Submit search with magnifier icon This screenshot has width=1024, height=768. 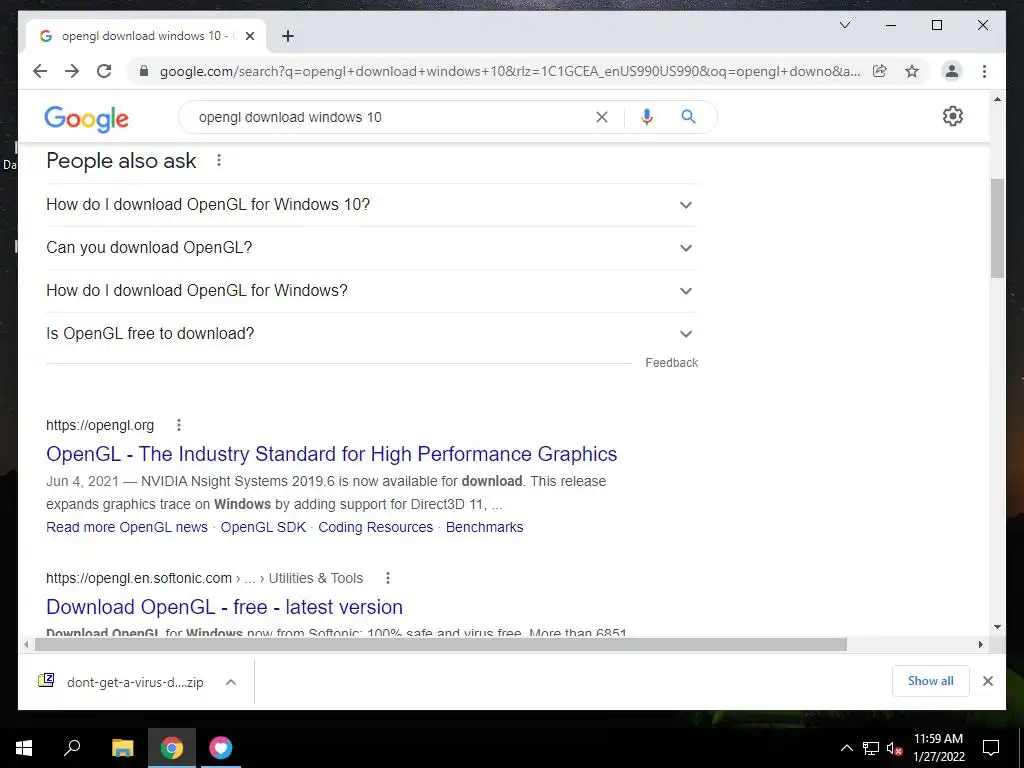pyautogui.click(x=688, y=117)
